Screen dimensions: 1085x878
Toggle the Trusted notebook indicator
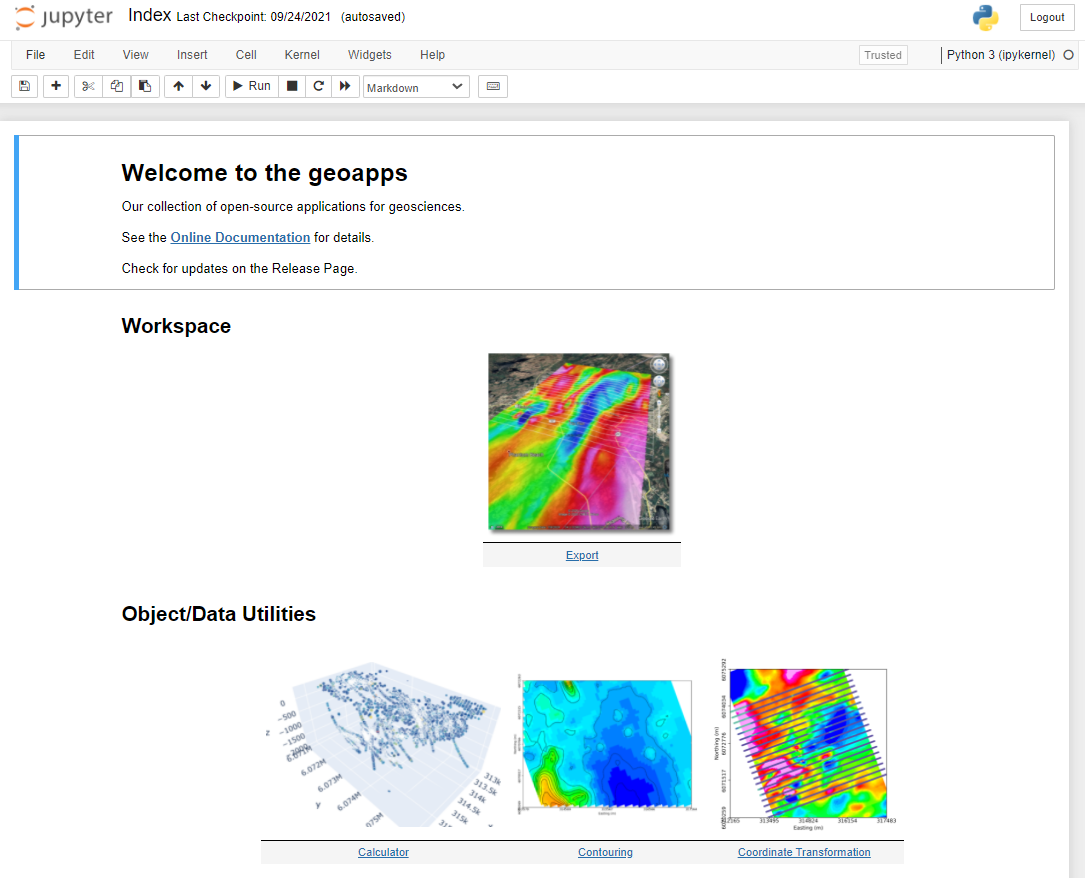(883, 55)
